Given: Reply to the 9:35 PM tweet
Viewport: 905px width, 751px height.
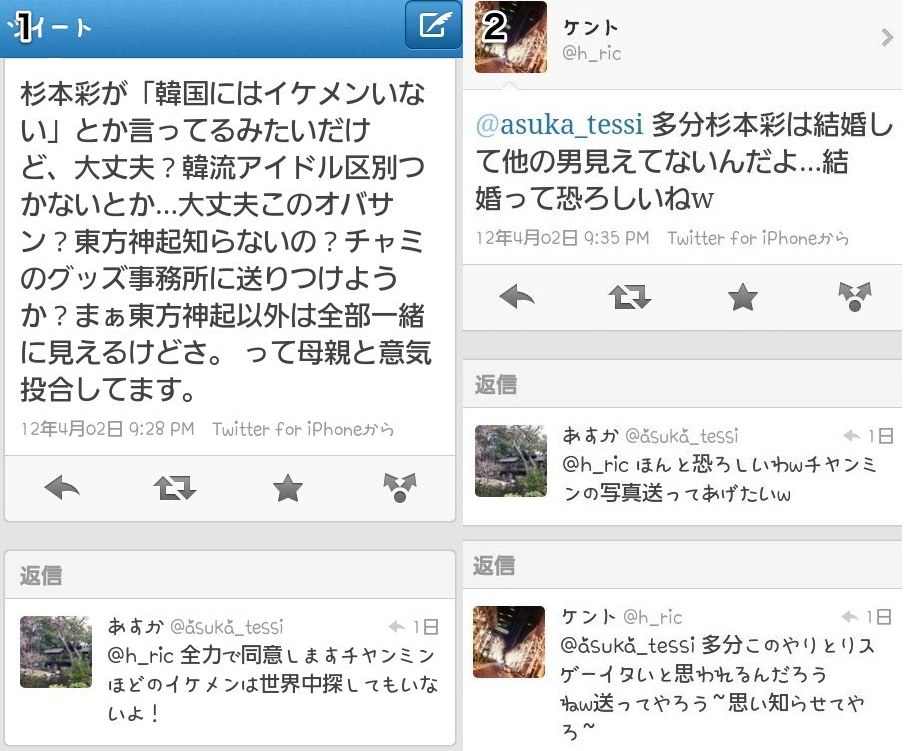Looking at the screenshot, I should click(517, 297).
